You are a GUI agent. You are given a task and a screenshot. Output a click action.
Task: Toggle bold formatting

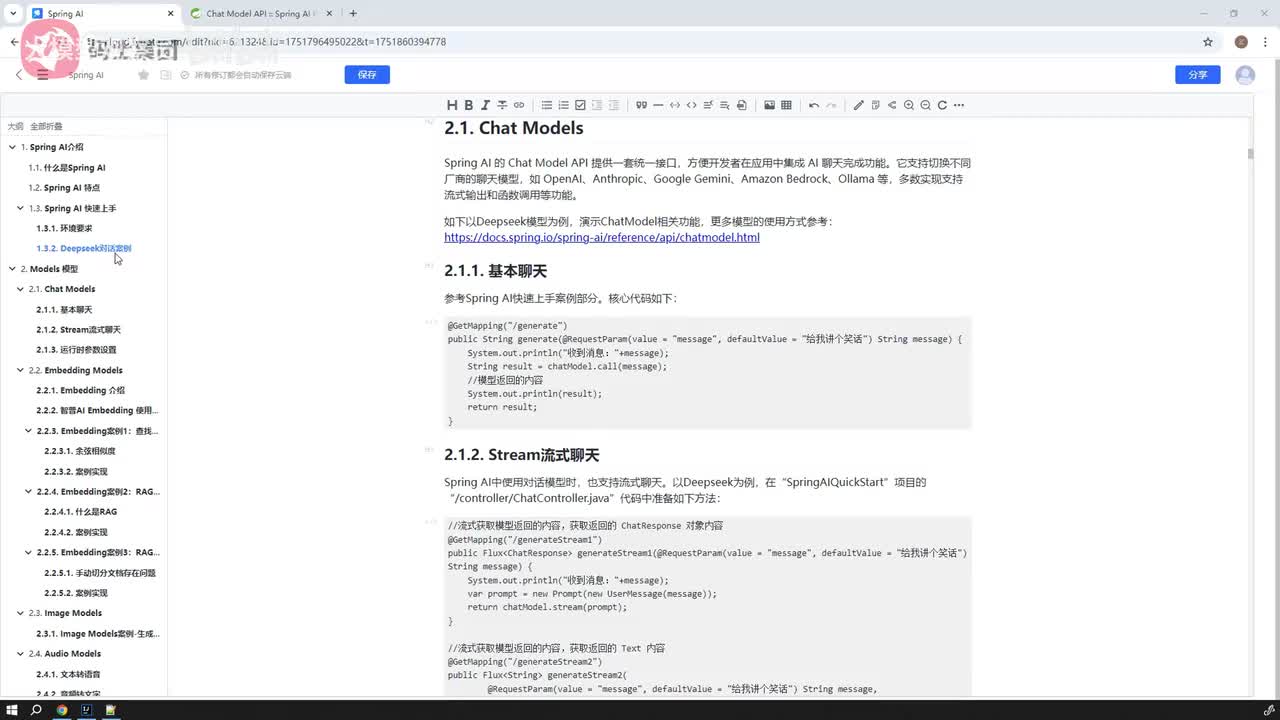pyautogui.click(x=469, y=105)
